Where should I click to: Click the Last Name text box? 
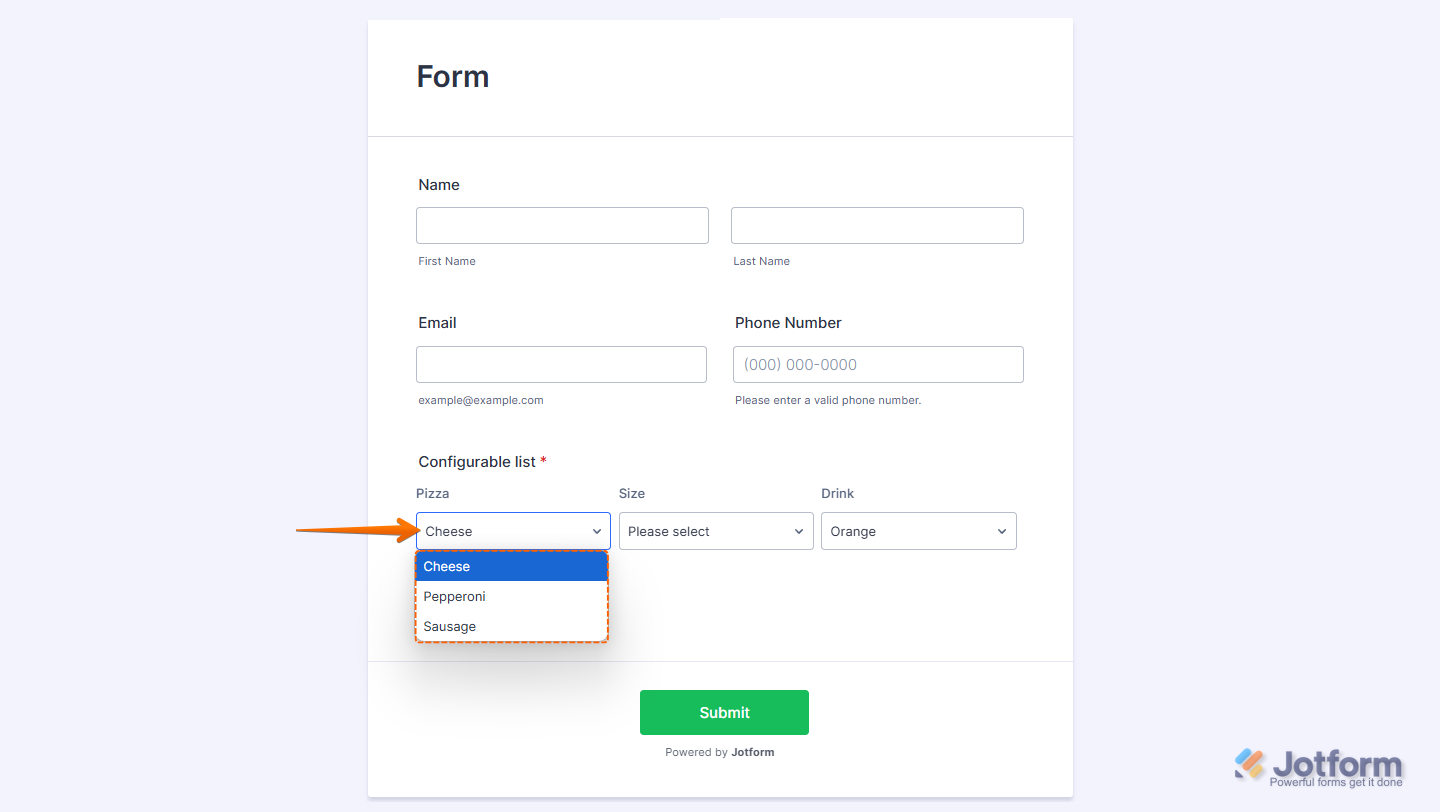(877, 226)
